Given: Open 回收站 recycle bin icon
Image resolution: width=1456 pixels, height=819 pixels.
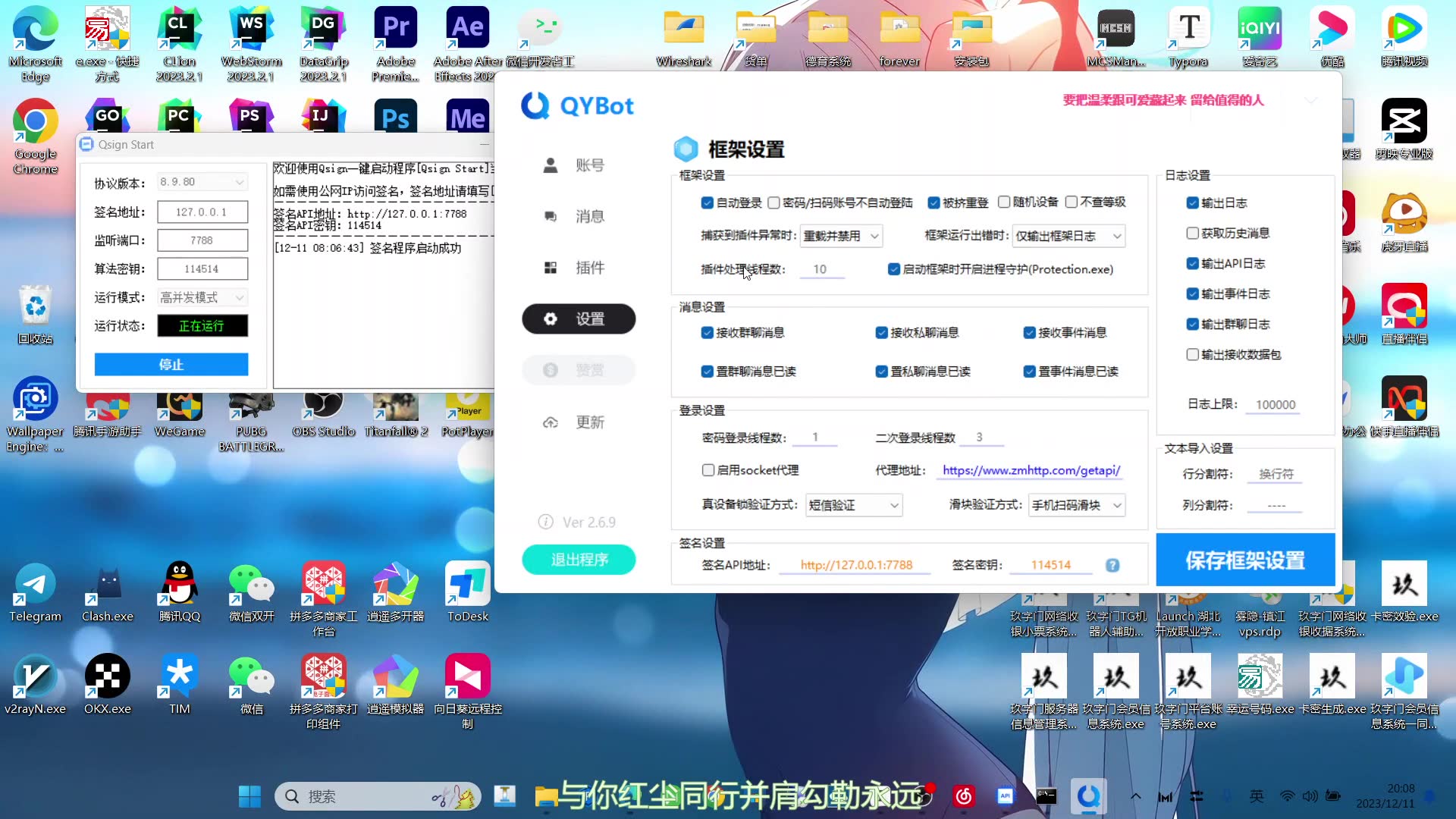Looking at the screenshot, I should 36,314.
